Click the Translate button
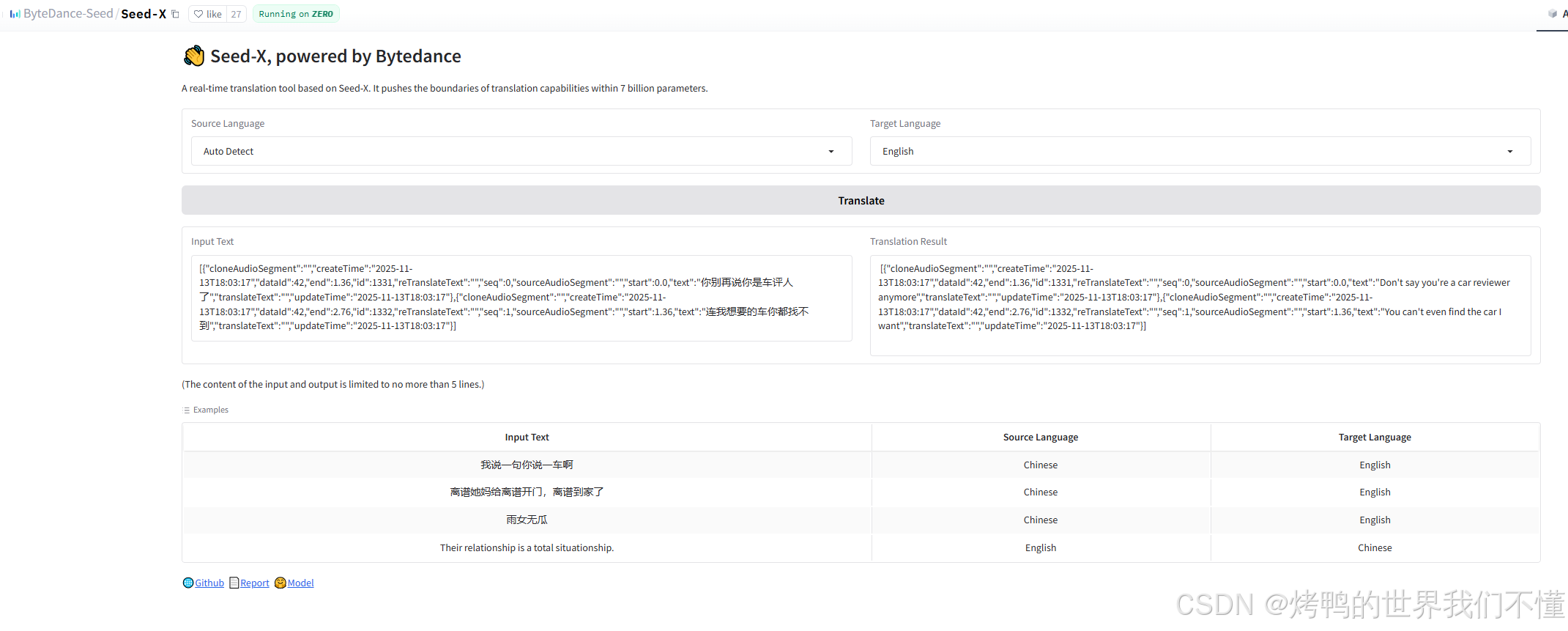This screenshot has width=1568, height=631. point(861,200)
